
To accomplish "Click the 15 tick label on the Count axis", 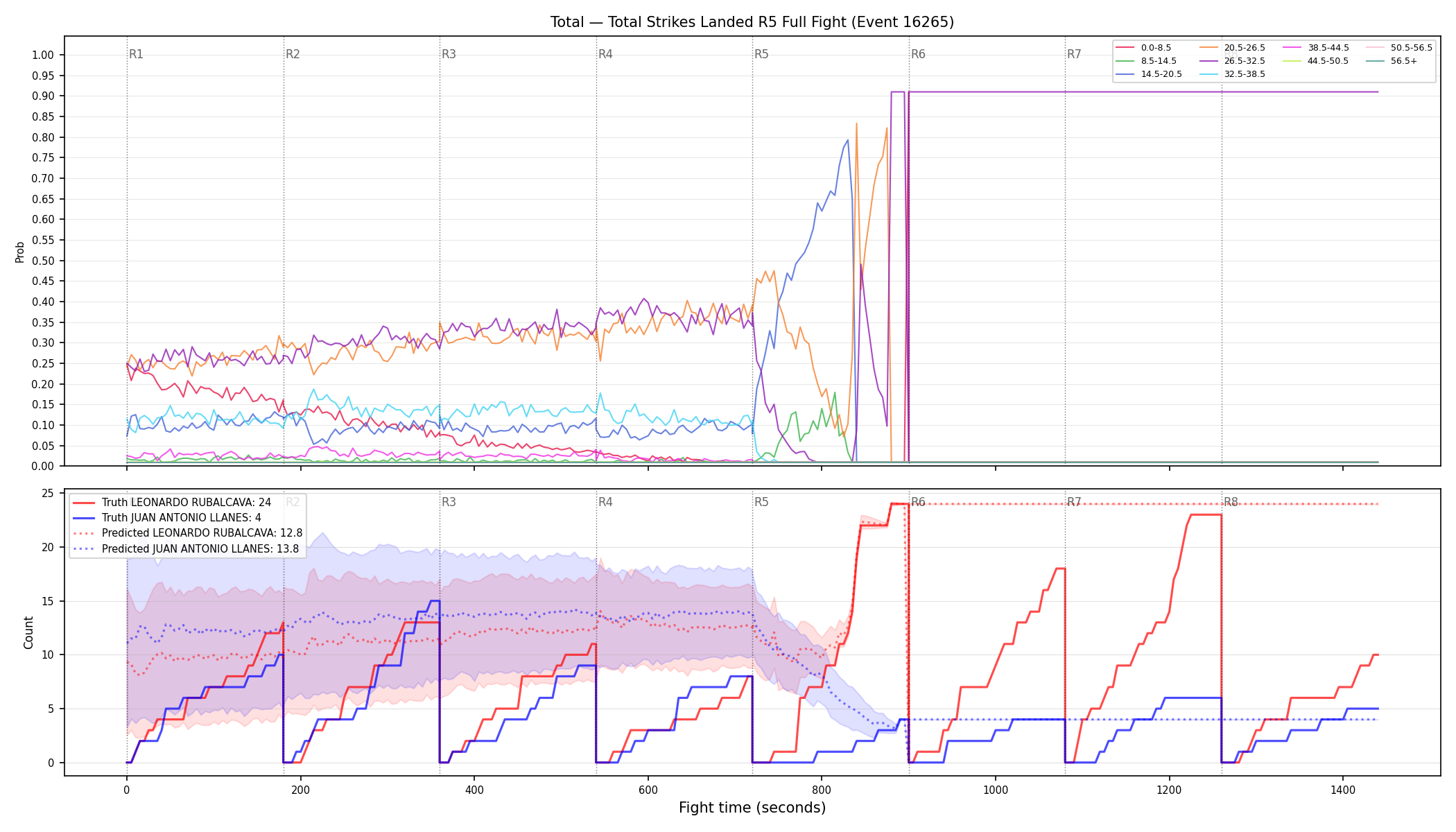I will tap(48, 601).
